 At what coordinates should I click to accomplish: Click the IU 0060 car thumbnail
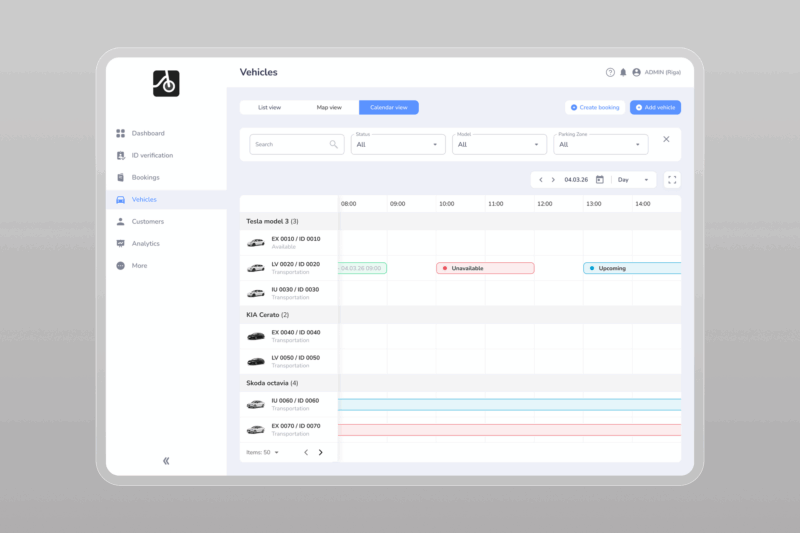(256, 404)
